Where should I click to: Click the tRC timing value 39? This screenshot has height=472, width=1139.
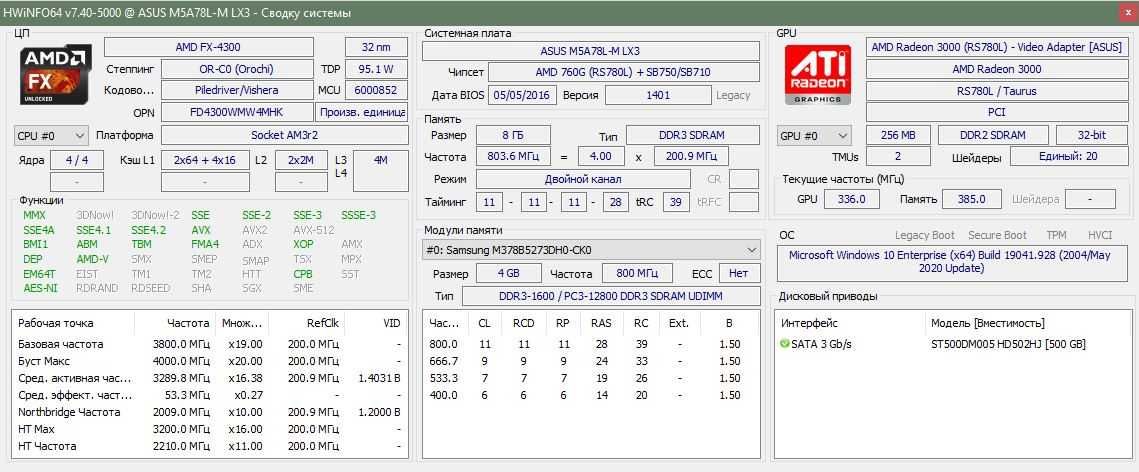click(x=676, y=202)
